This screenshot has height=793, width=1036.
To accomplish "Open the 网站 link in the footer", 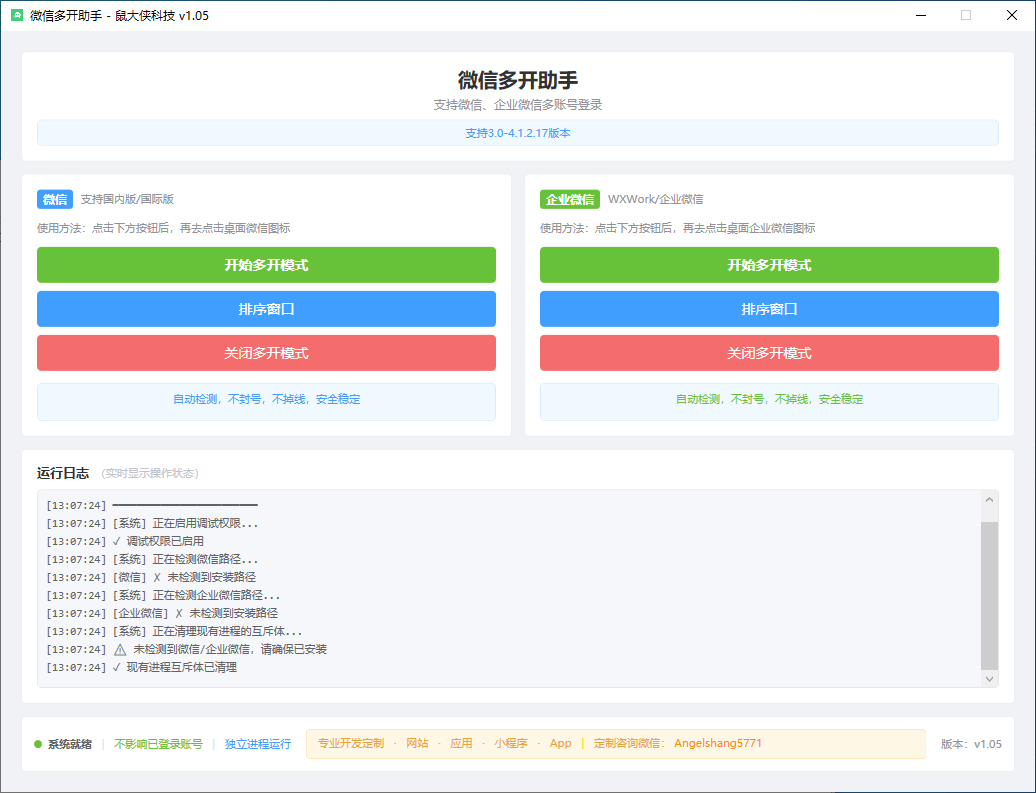I will coord(417,744).
